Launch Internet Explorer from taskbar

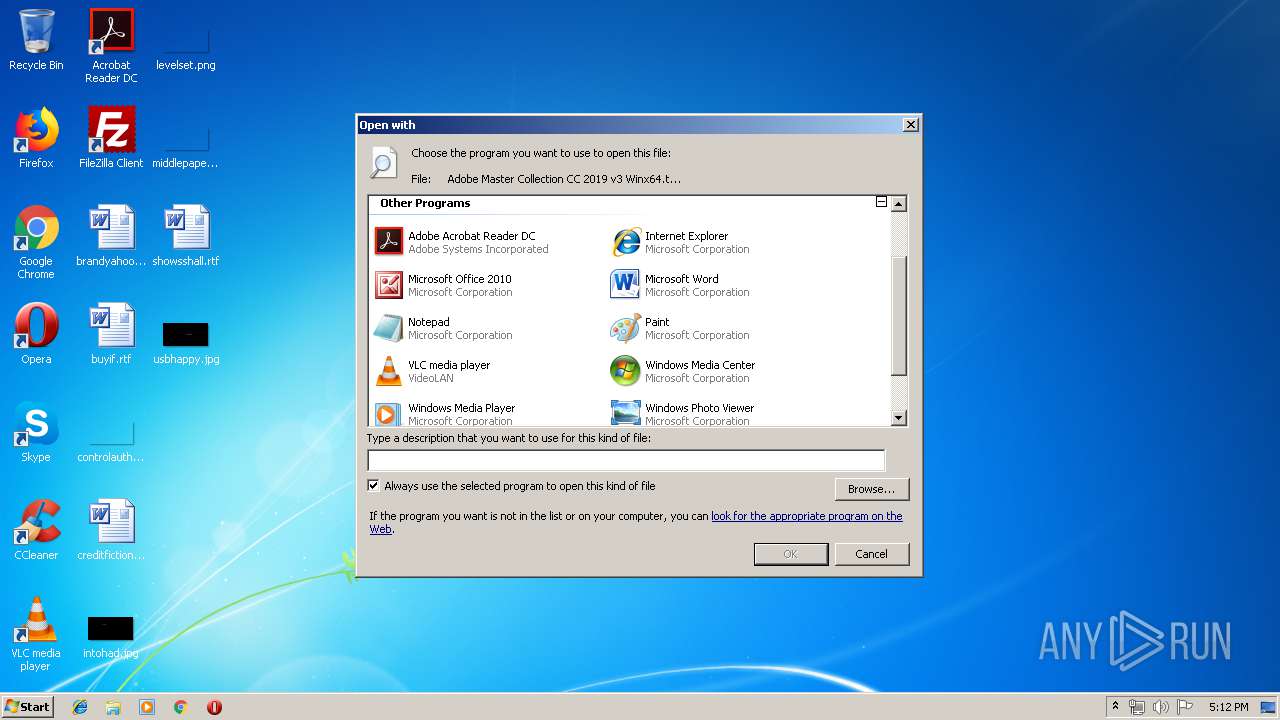80,707
